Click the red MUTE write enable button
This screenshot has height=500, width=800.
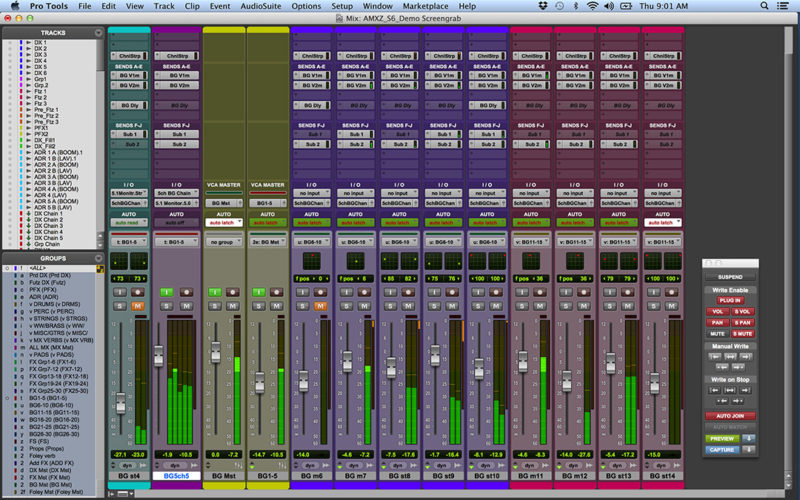point(718,334)
